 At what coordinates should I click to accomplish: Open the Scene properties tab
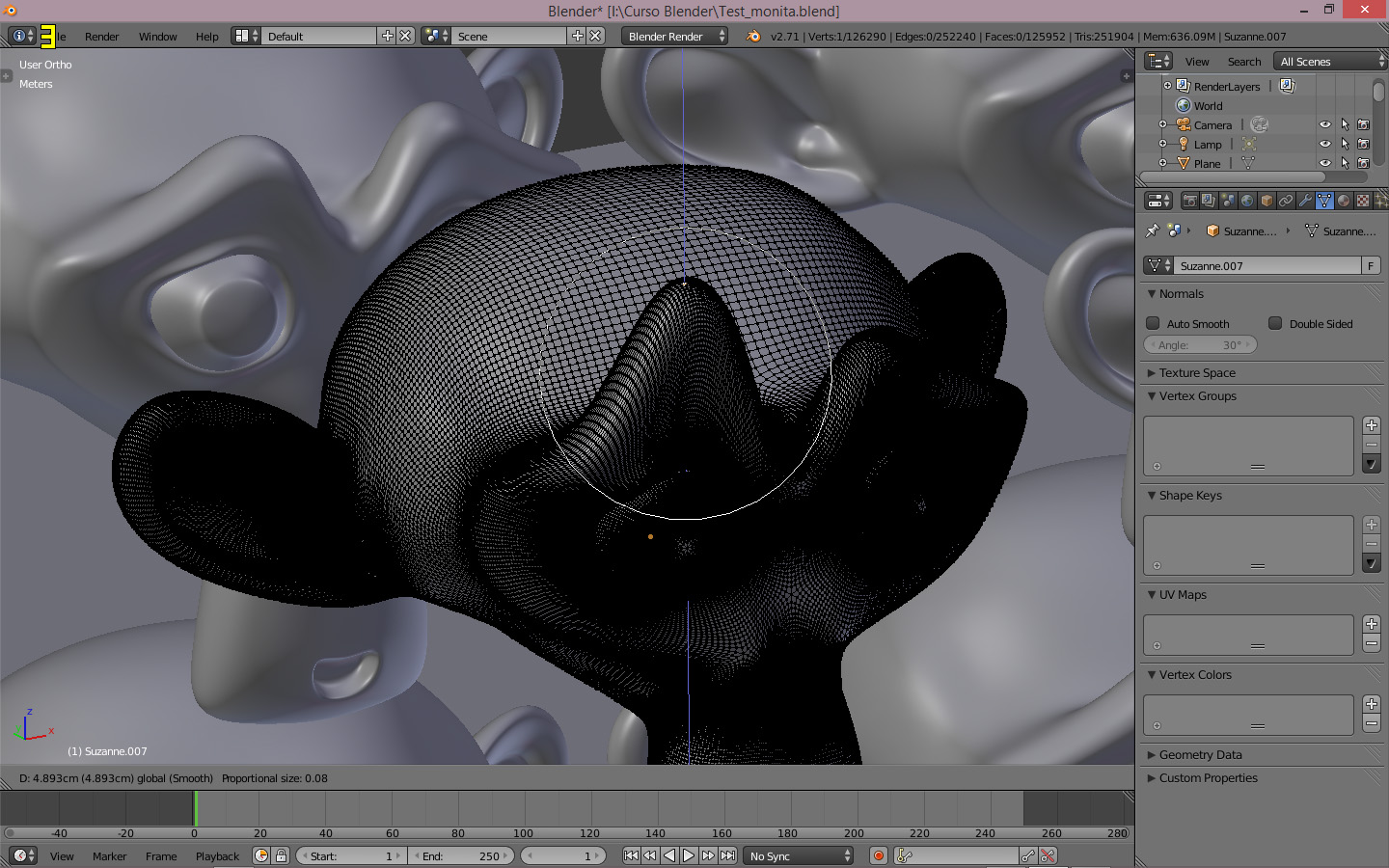point(1228,201)
